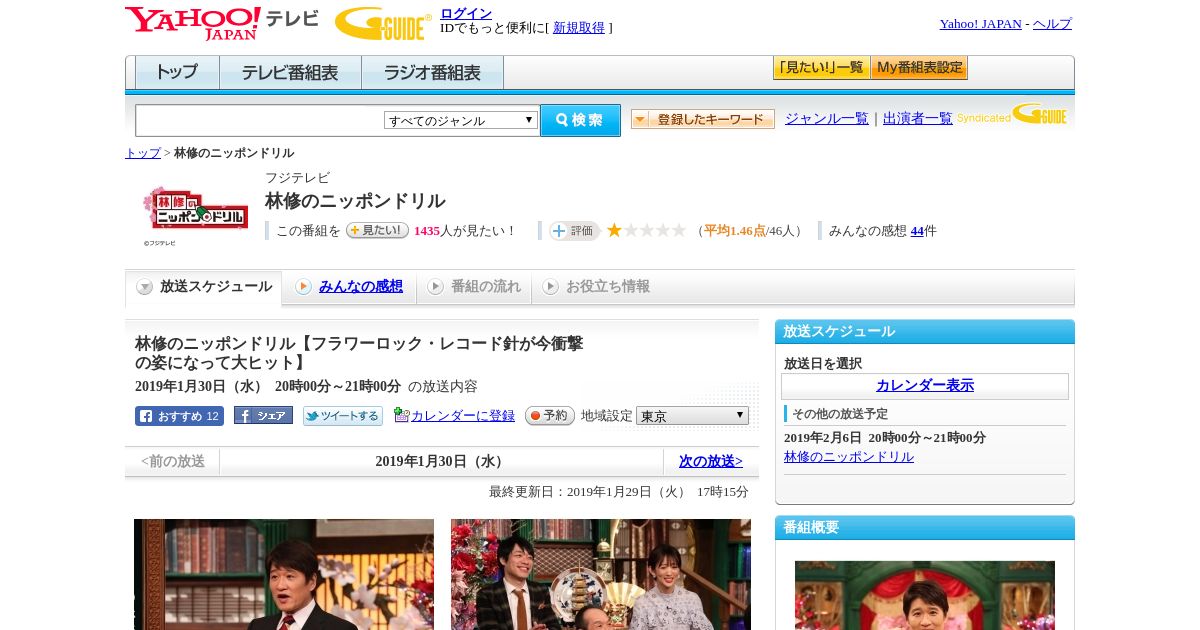Open My番組表設定 button
1200x630 pixels.
pos(919,68)
